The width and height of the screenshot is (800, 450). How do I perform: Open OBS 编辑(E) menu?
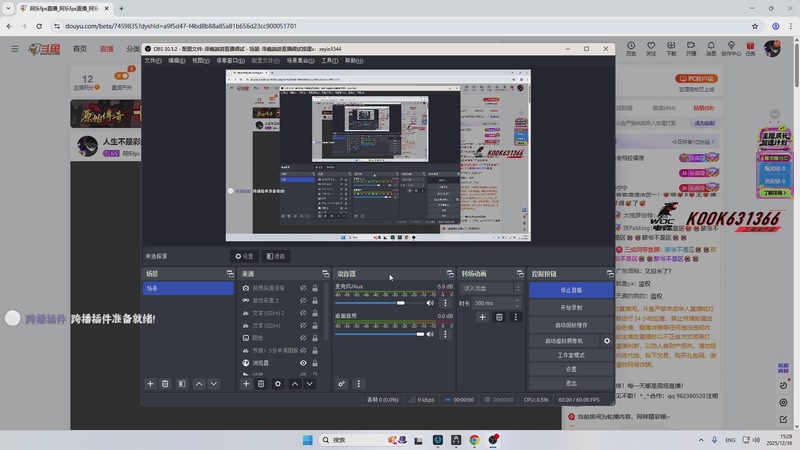177,61
